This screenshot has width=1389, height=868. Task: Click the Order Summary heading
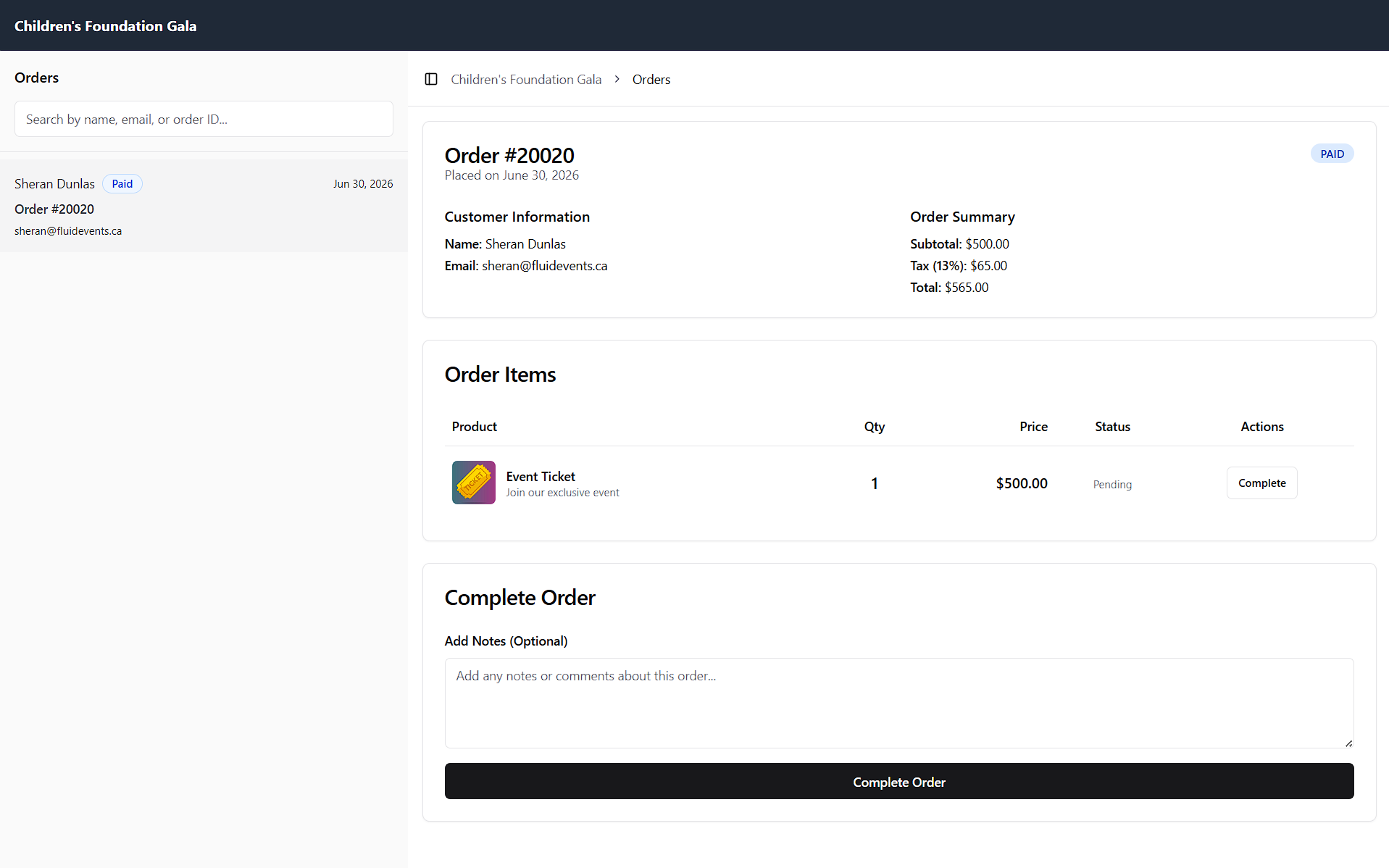tap(962, 217)
